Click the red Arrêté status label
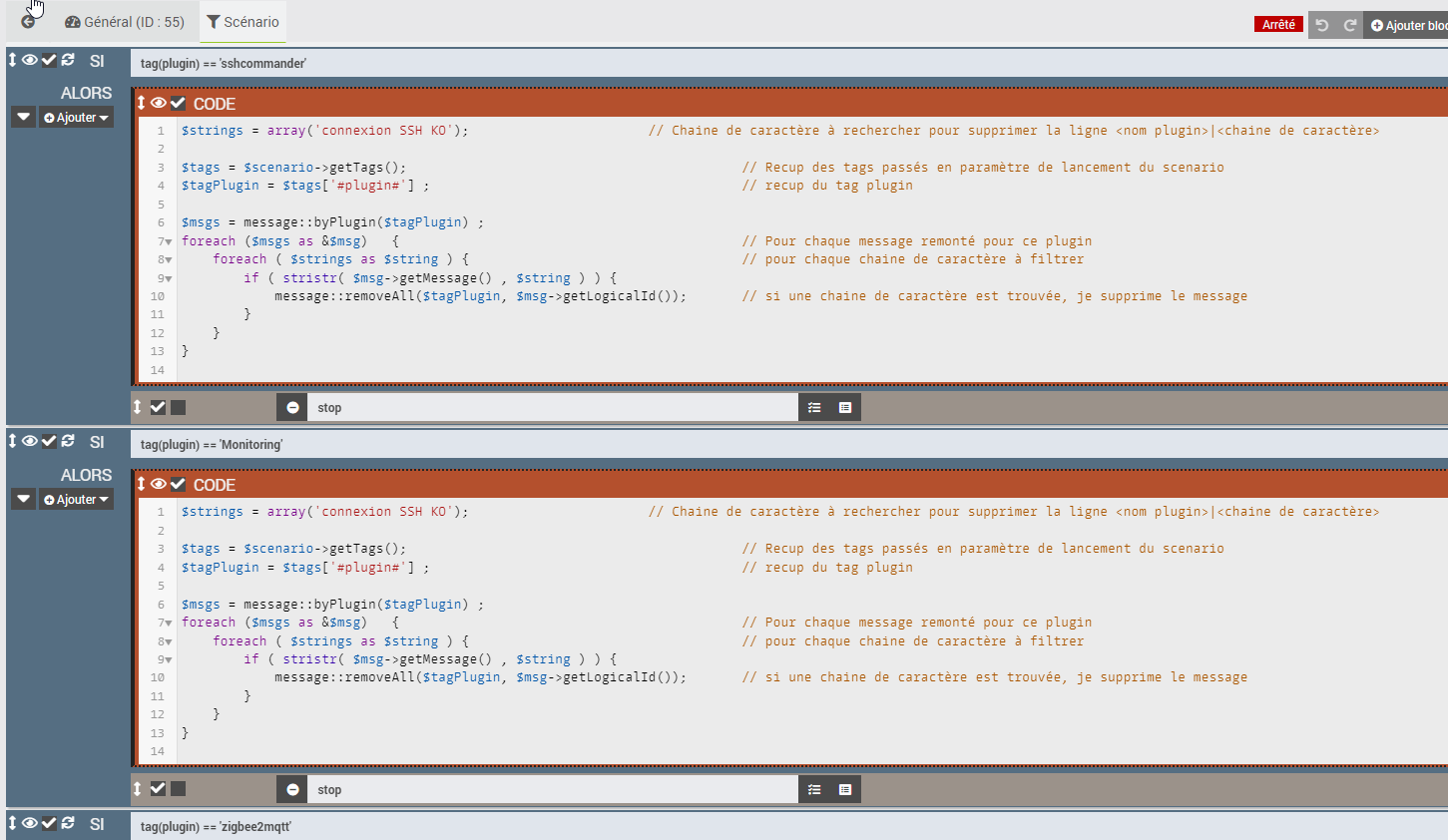The height and width of the screenshot is (840, 1448). coord(1278,24)
